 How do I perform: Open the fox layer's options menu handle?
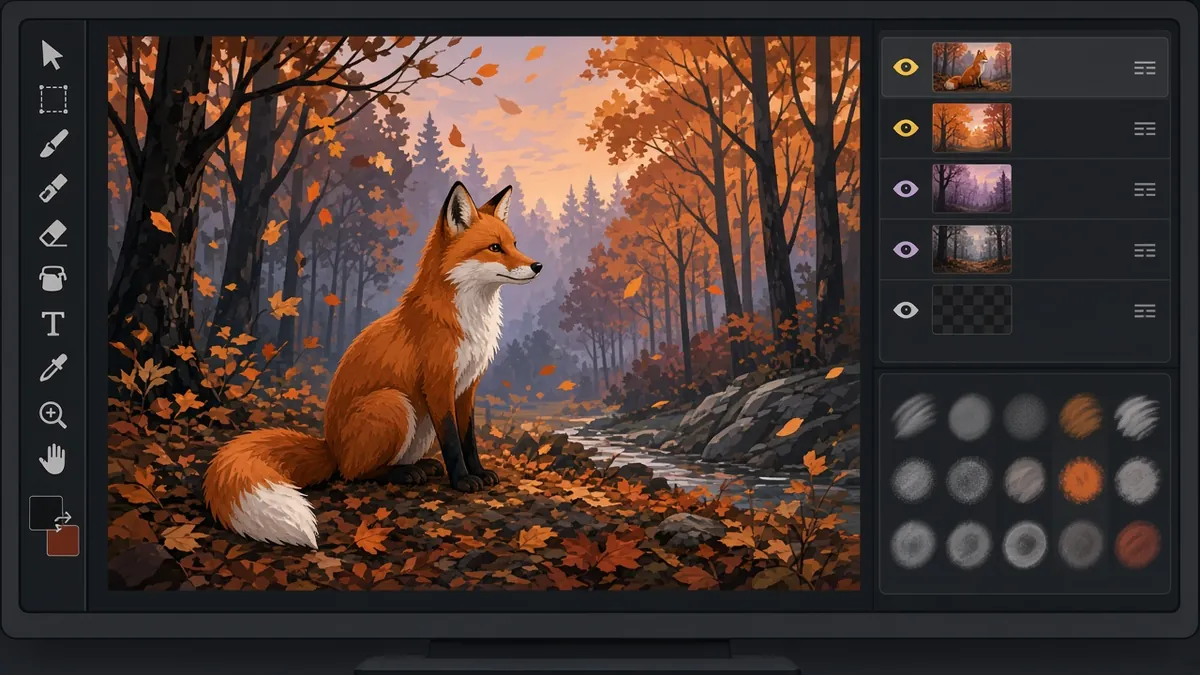tap(1145, 68)
